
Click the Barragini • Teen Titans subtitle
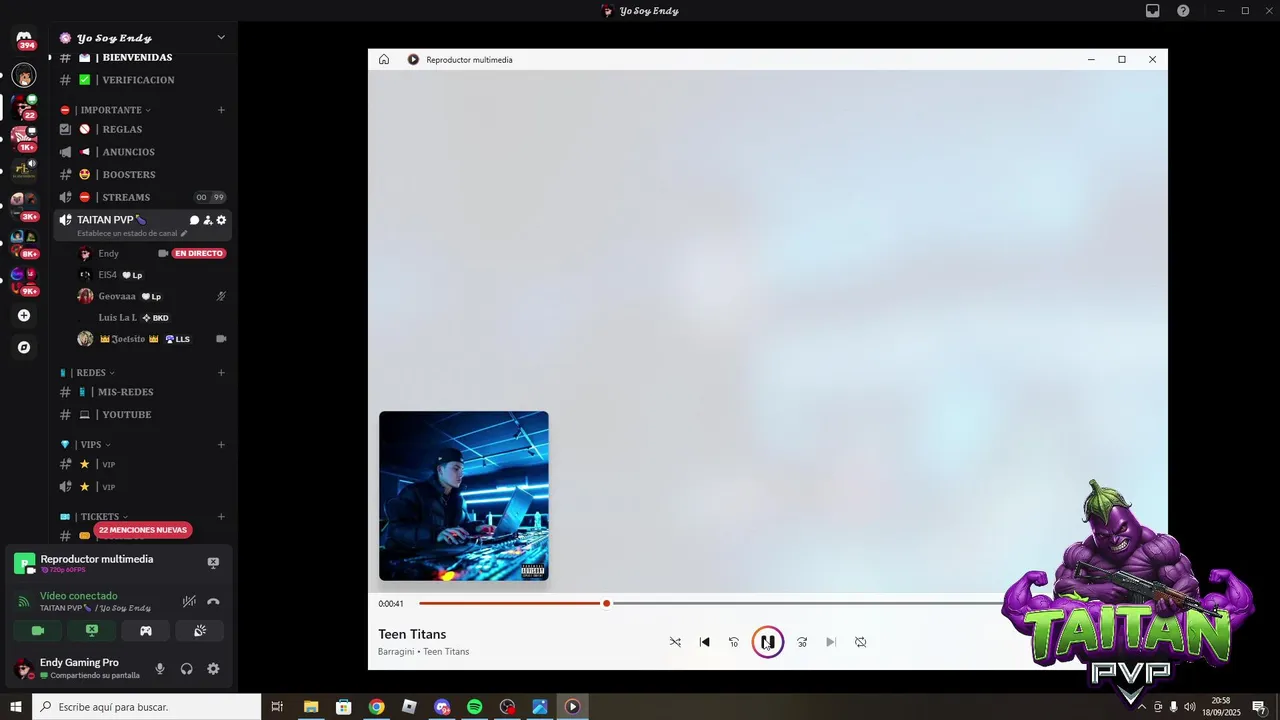tap(423, 652)
